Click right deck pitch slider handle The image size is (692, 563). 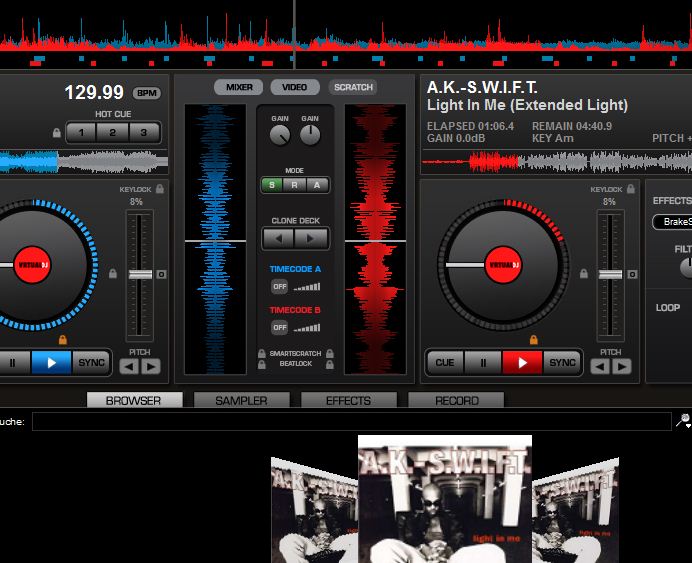611,274
